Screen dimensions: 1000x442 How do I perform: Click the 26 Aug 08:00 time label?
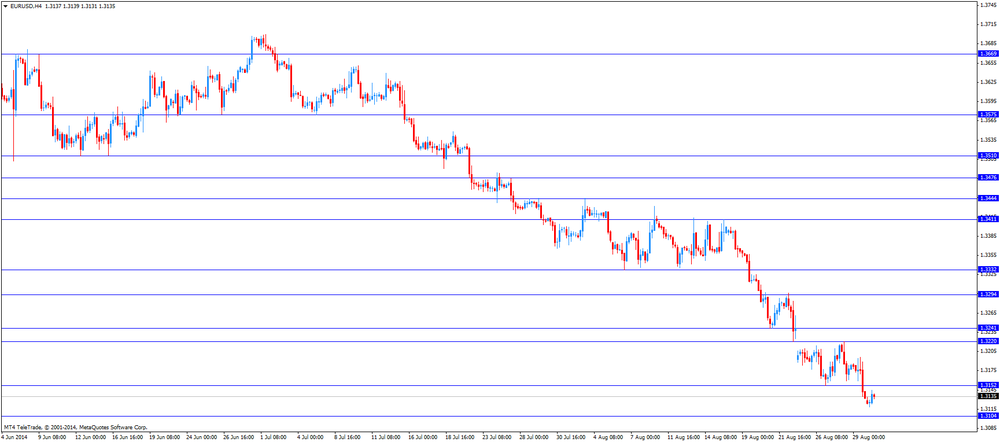(x=832, y=438)
